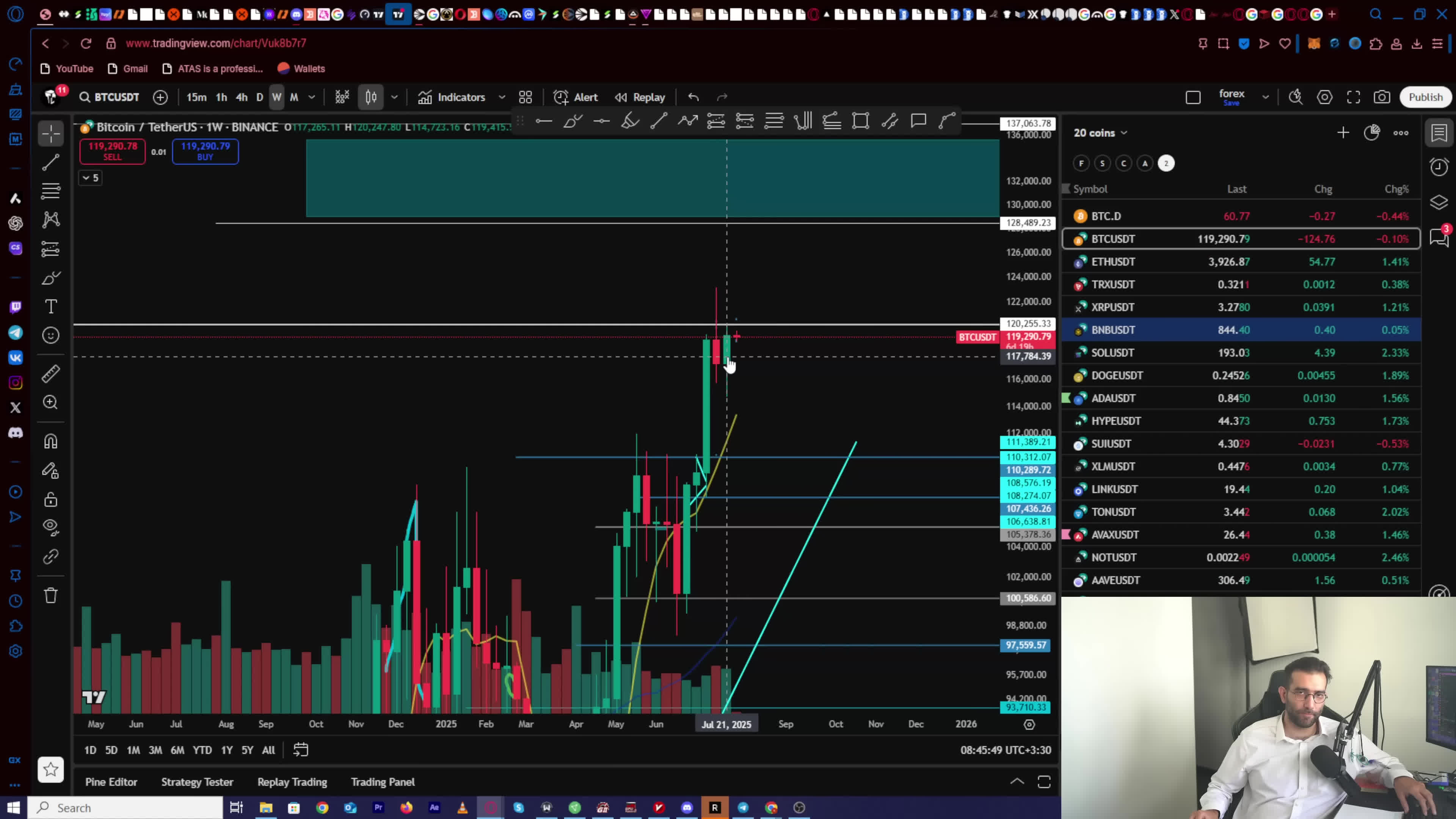Viewport: 1456px width, 819px height.
Task: Click the Windows taskbar Search box
Action: pyautogui.click(x=126, y=808)
